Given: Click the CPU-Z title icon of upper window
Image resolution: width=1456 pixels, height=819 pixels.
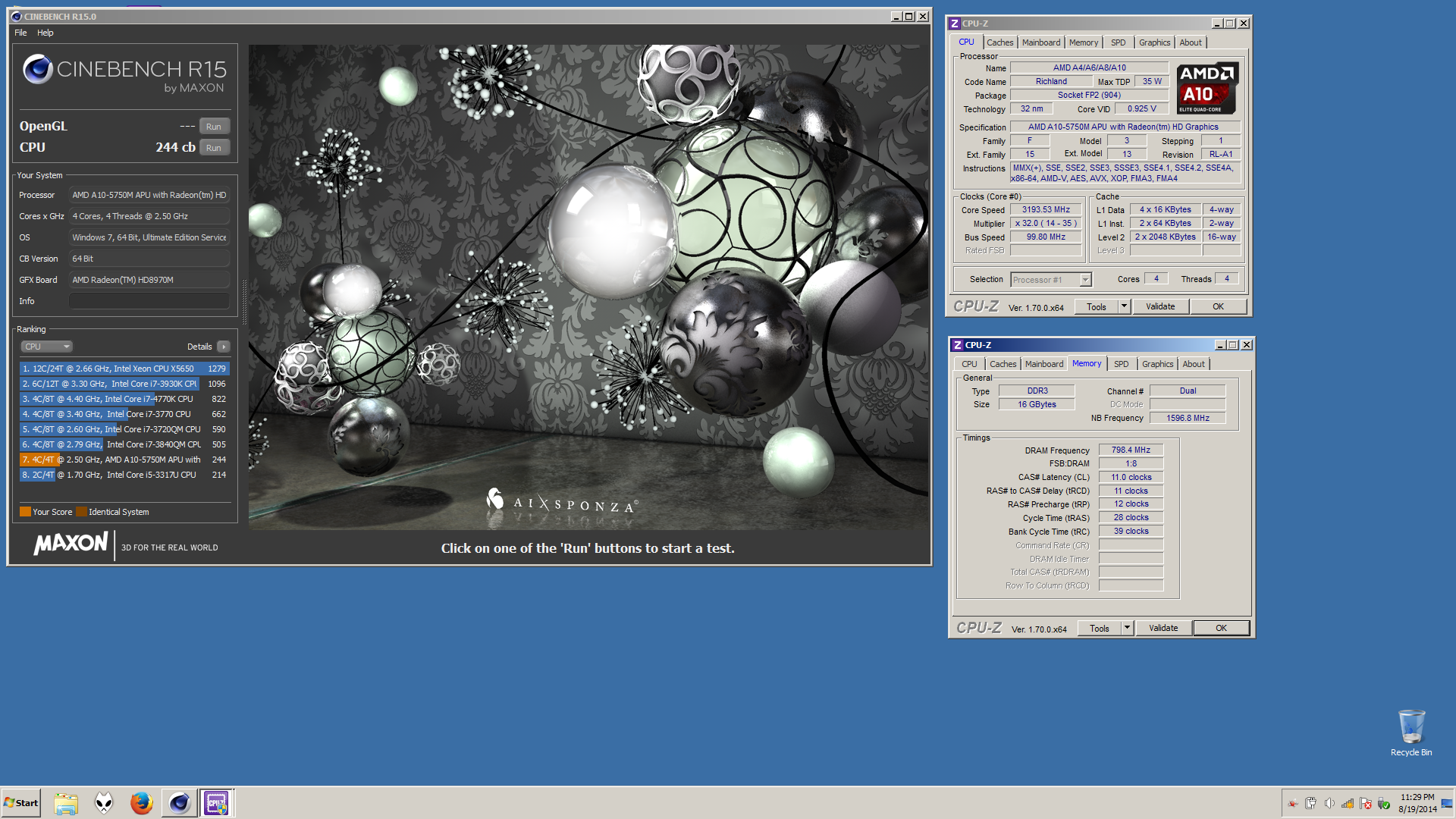Looking at the screenshot, I should coord(955,24).
